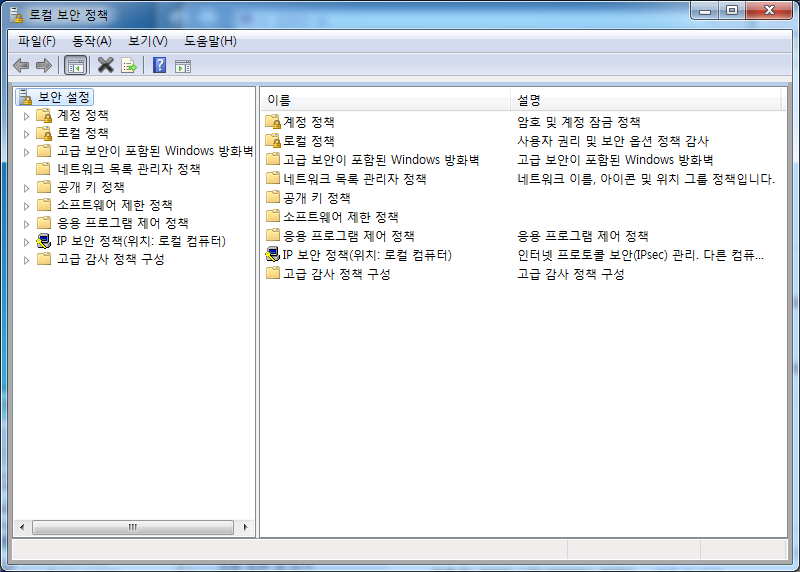Click description starting '네트워크 이름, 아이콘'
This screenshot has height=572, width=800.
(646, 179)
